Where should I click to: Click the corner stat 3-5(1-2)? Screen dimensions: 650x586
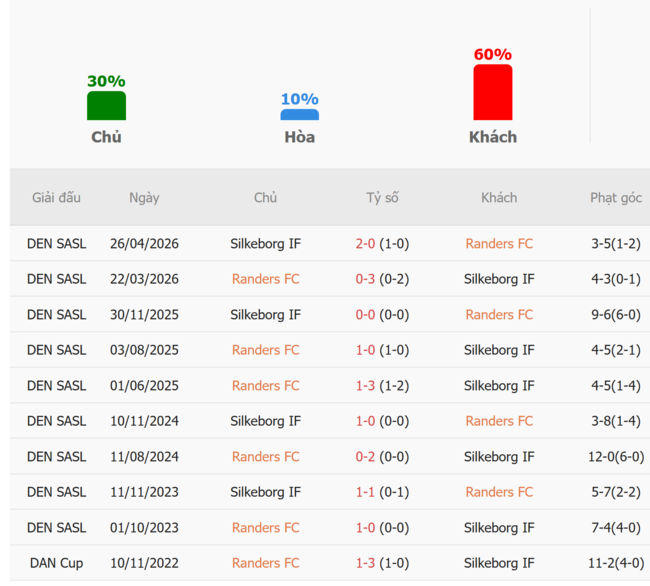(x=616, y=244)
